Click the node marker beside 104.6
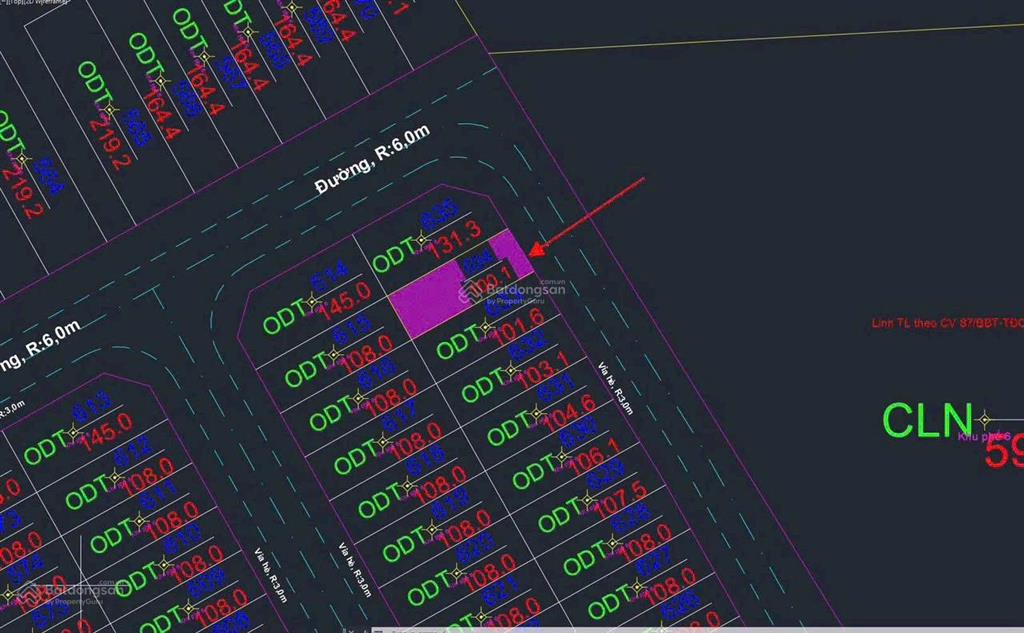This screenshot has width=1024, height=633. (536, 414)
